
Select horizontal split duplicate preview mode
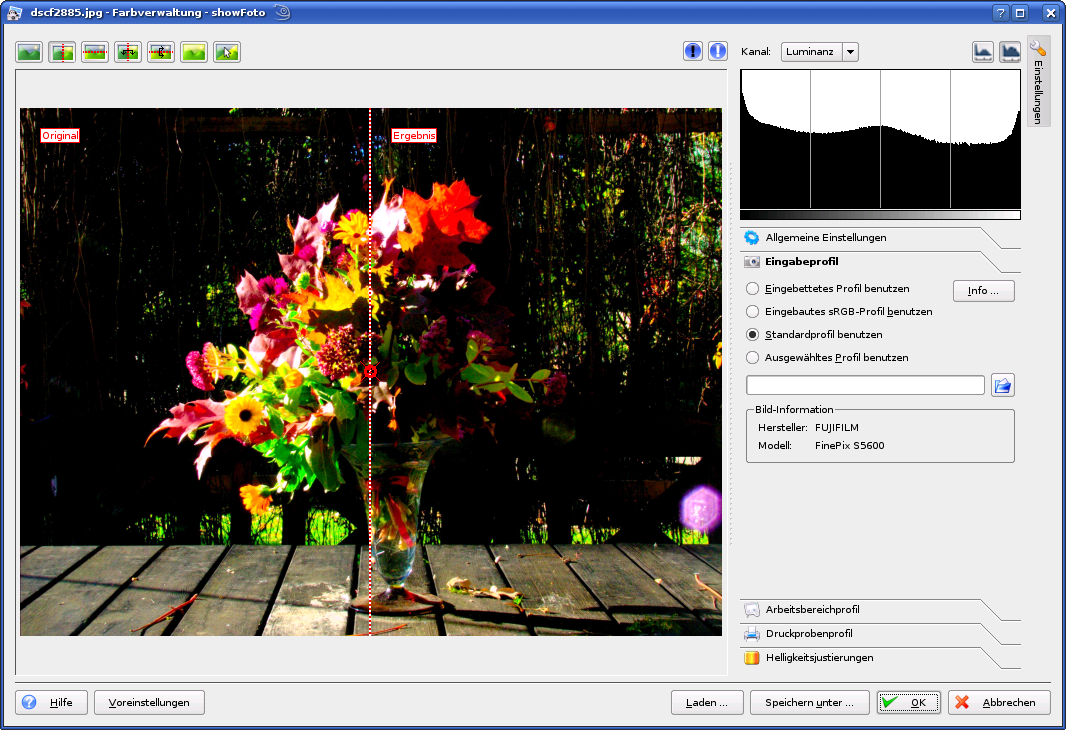click(x=161, y=52)
